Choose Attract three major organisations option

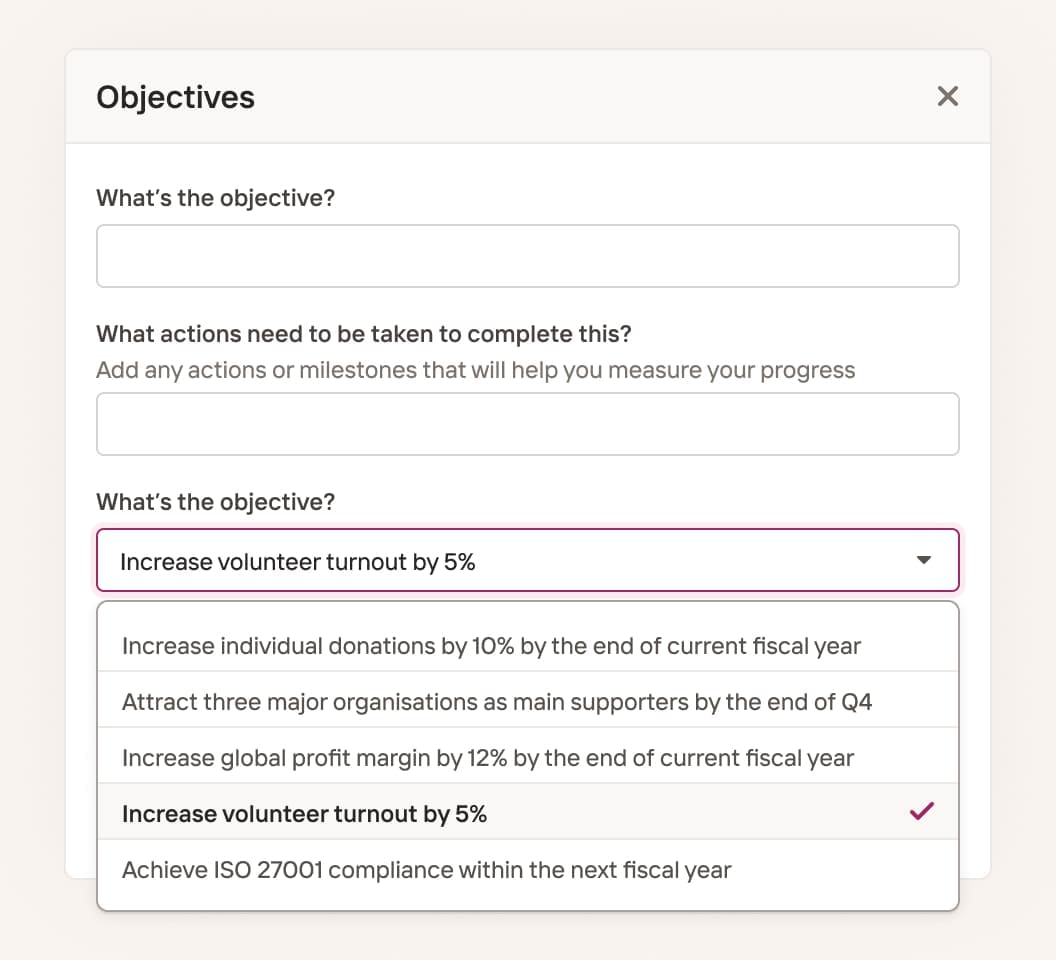coord(527,701)
